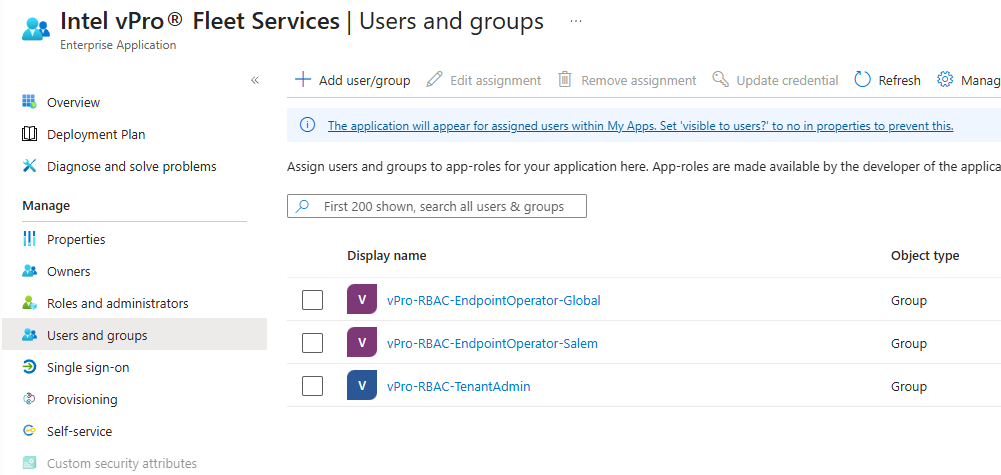The width and height of the screenshot is (1001, 475).
Task: Click the Enterprise Application subtitle
Action: (118, 45)
